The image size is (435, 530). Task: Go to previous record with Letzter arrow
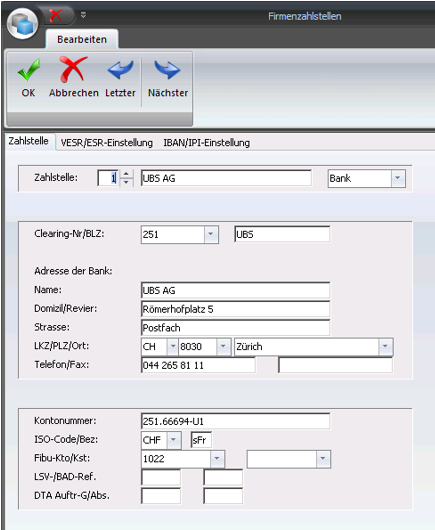tap(120, 70)
